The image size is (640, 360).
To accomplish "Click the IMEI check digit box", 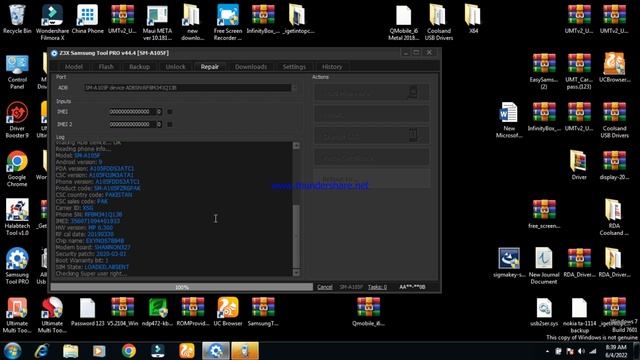I will [159, 111].
